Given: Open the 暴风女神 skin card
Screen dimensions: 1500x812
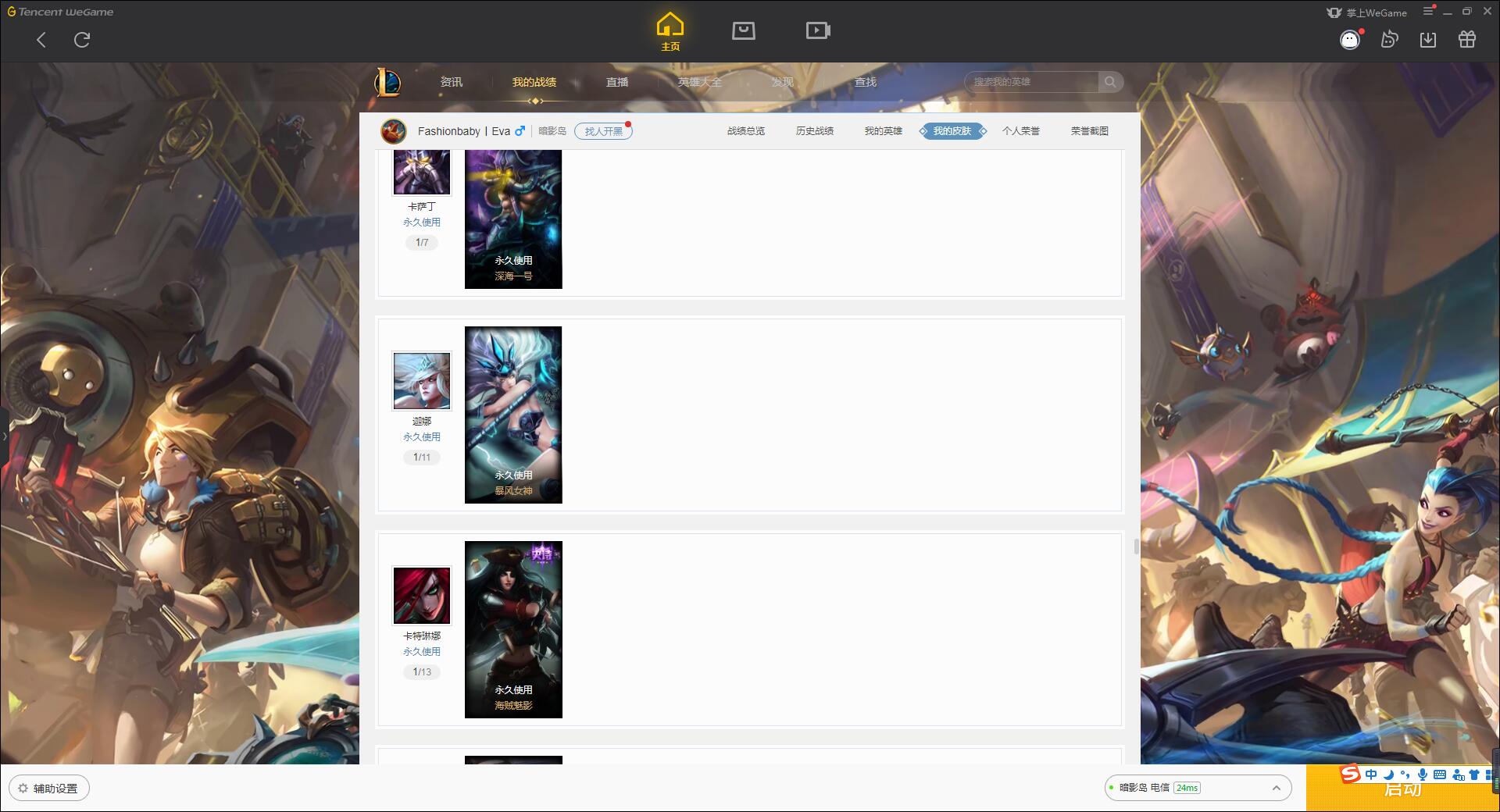Looking at the screenshot, I should pyautogui.click(x=513, y=415).
